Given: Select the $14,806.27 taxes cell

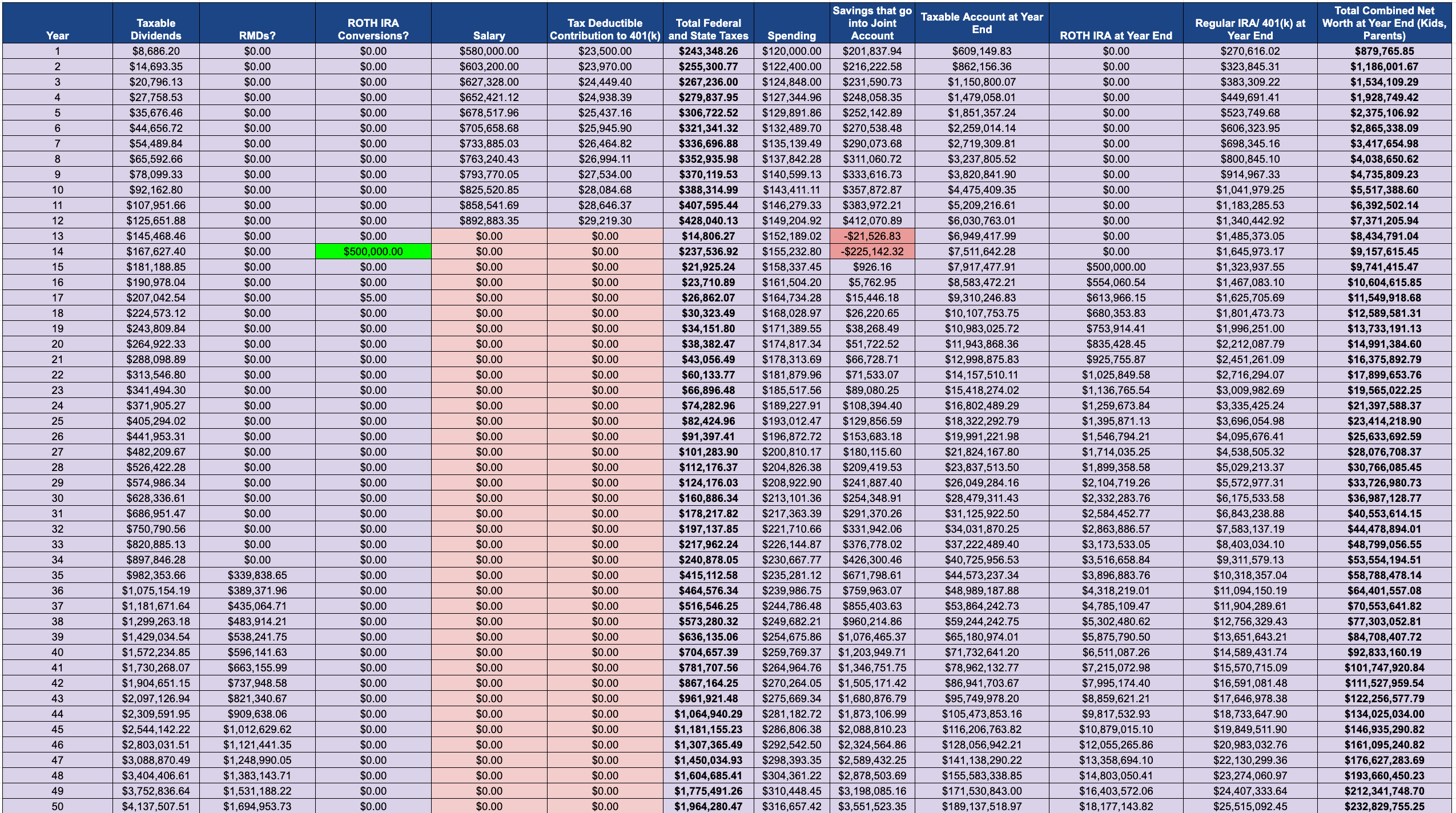Looking at the screenshot, I should pyautogui.click(x=708, y=236).
